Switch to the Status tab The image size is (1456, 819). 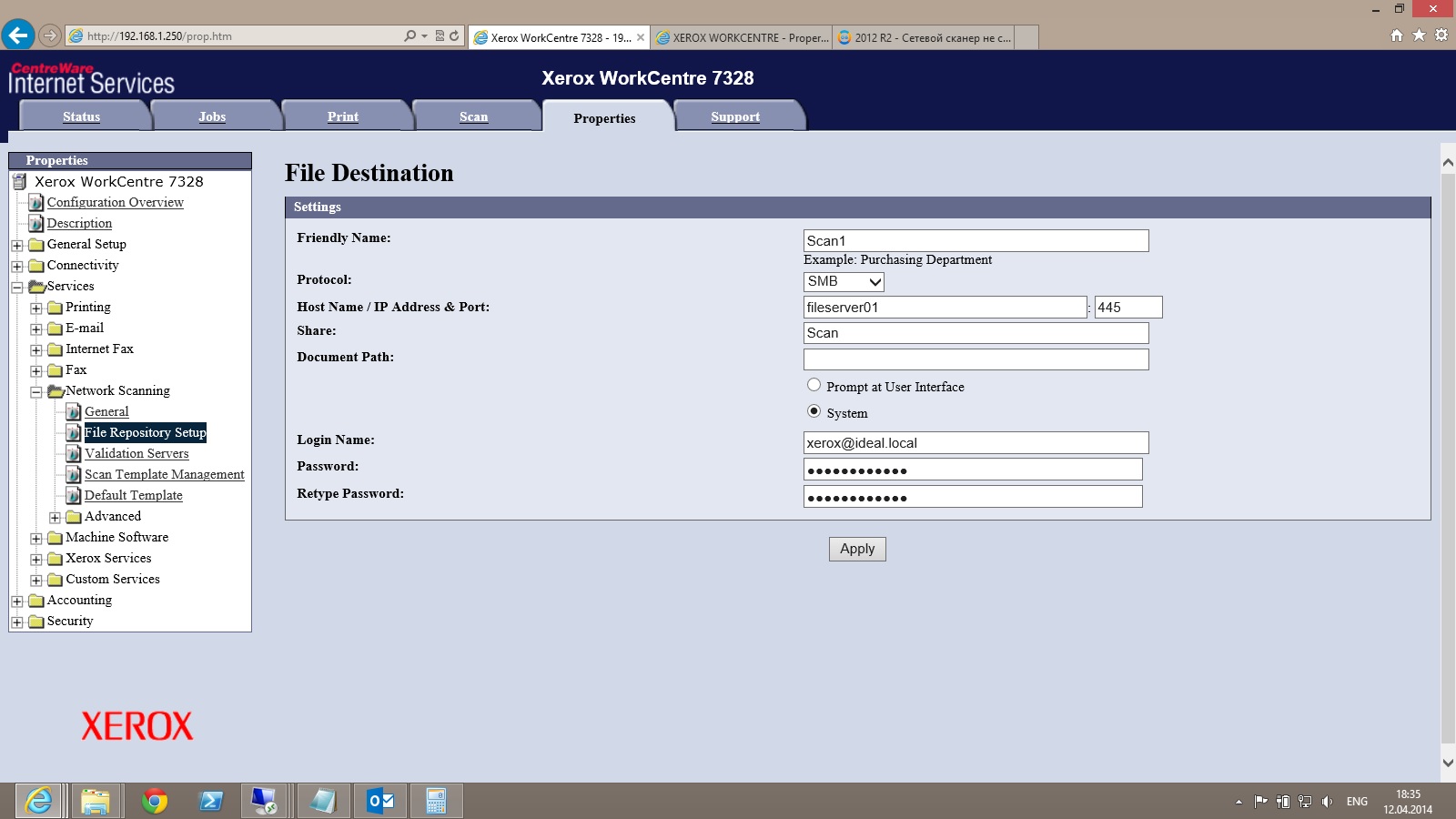(x=82, y=116)
